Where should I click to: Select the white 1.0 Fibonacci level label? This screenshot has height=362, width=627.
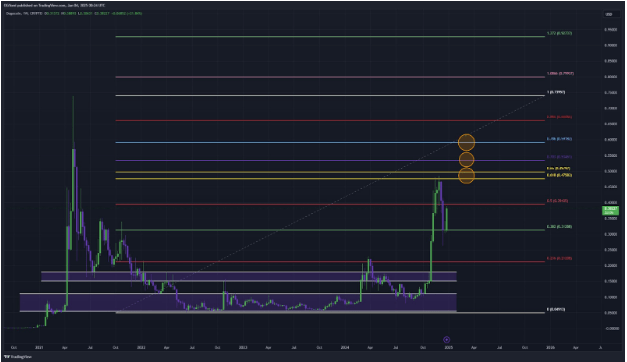tap(556, 92)
